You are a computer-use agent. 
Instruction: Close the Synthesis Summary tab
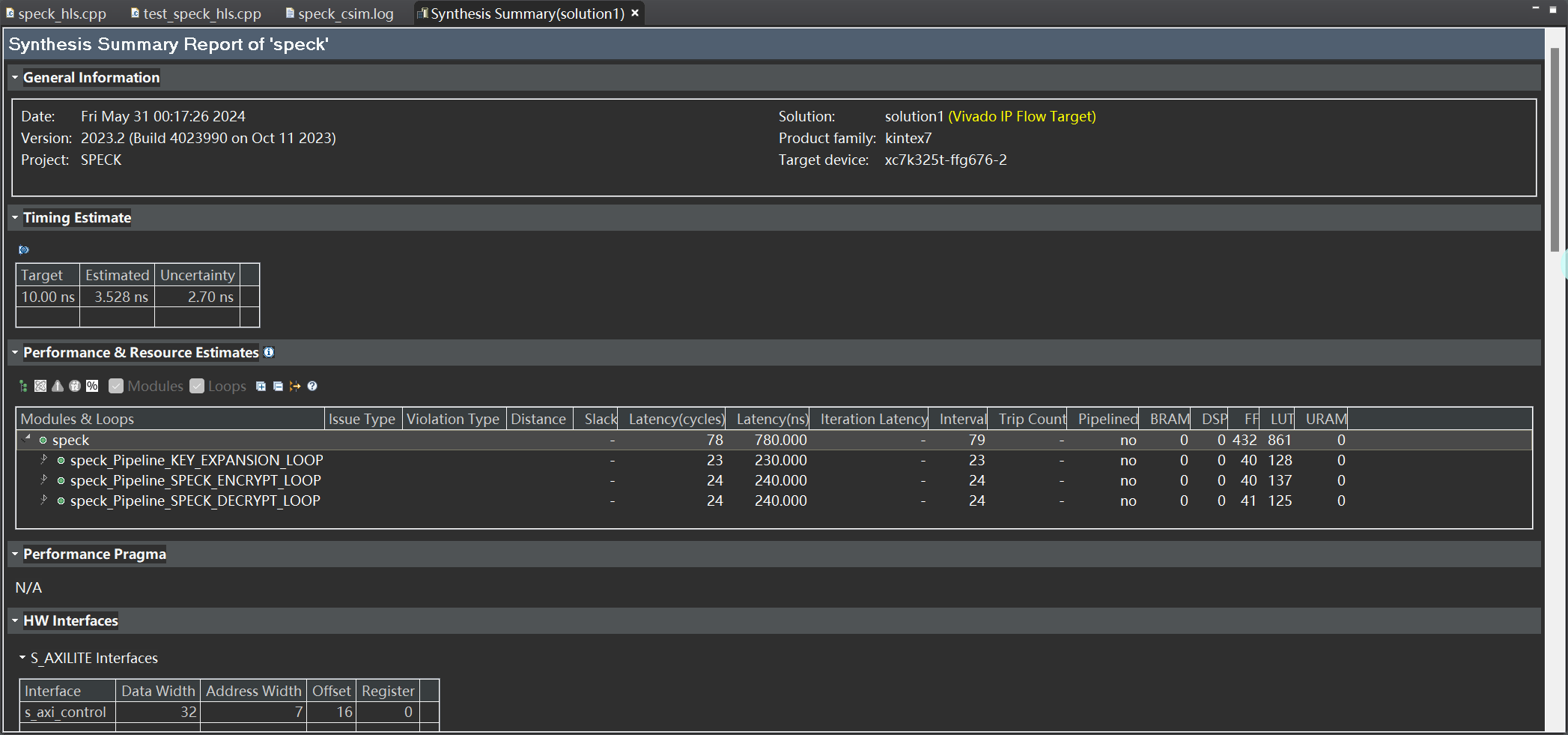click(x=635, y=13)
